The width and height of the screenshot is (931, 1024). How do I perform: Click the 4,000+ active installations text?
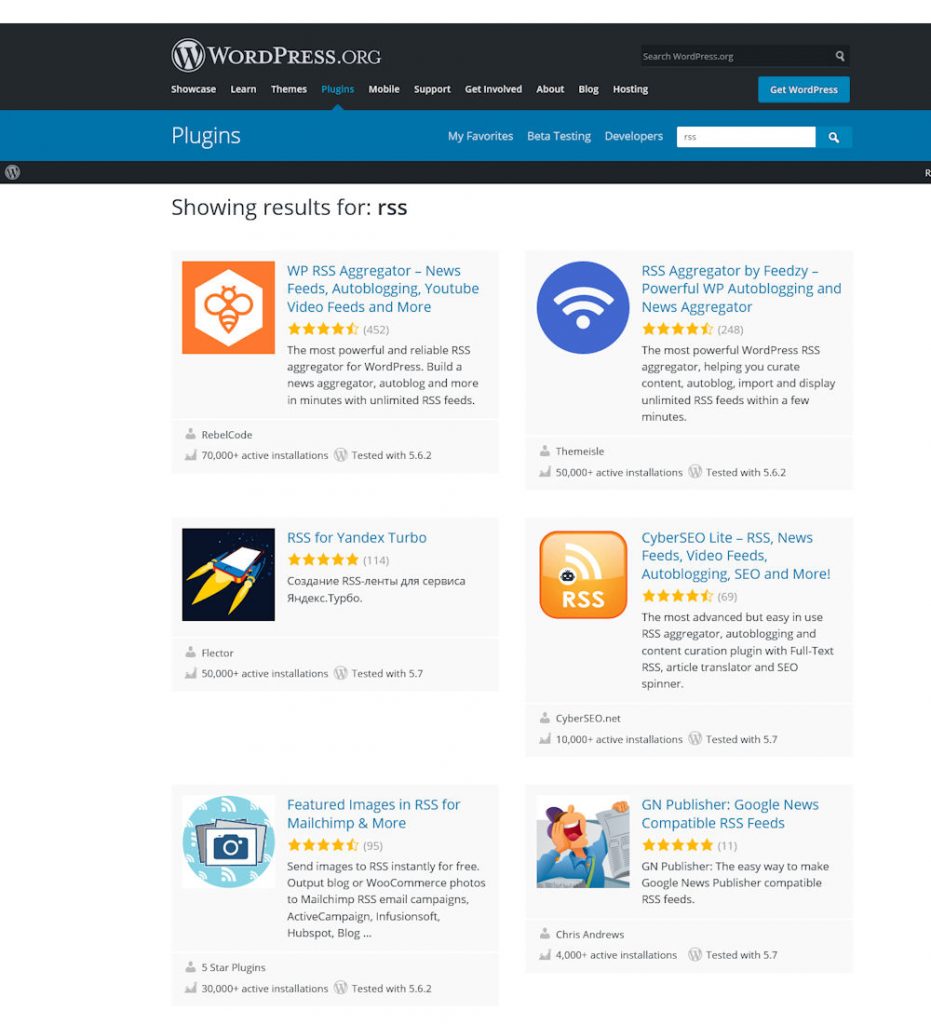click(616, 955)
